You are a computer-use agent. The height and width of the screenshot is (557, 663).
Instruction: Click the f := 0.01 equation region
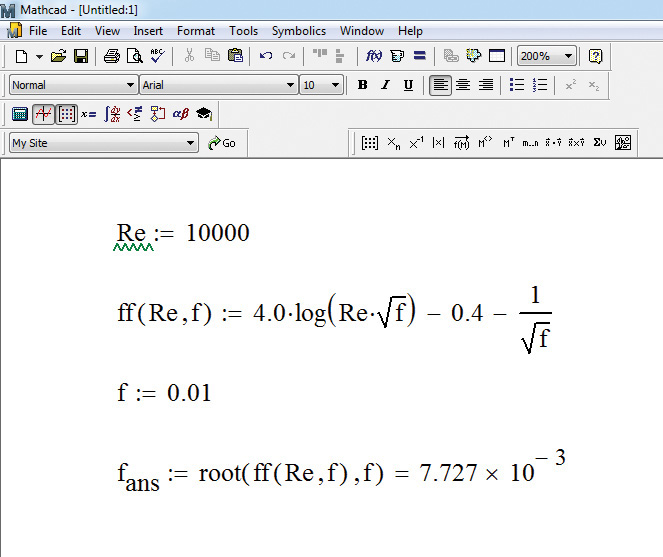(x=164, y=393)
